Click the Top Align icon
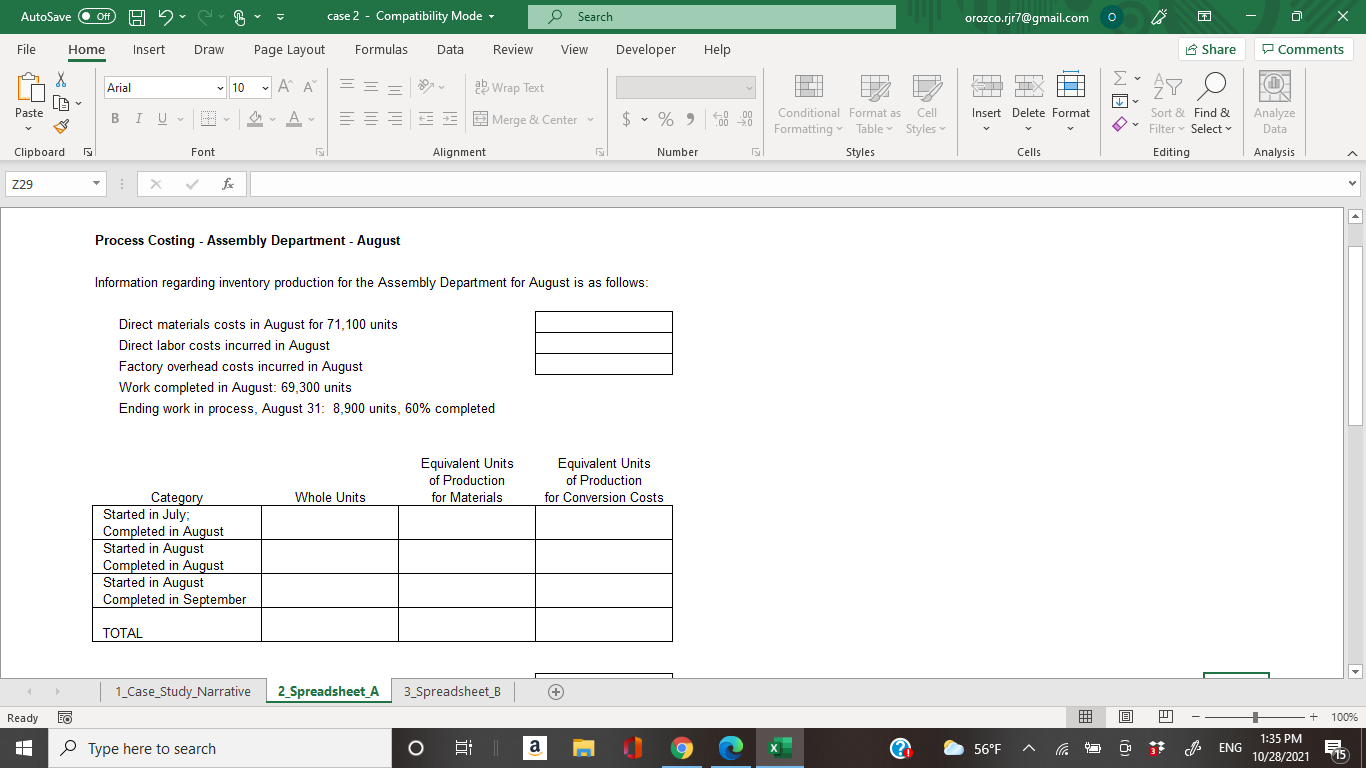 point(345,88)
